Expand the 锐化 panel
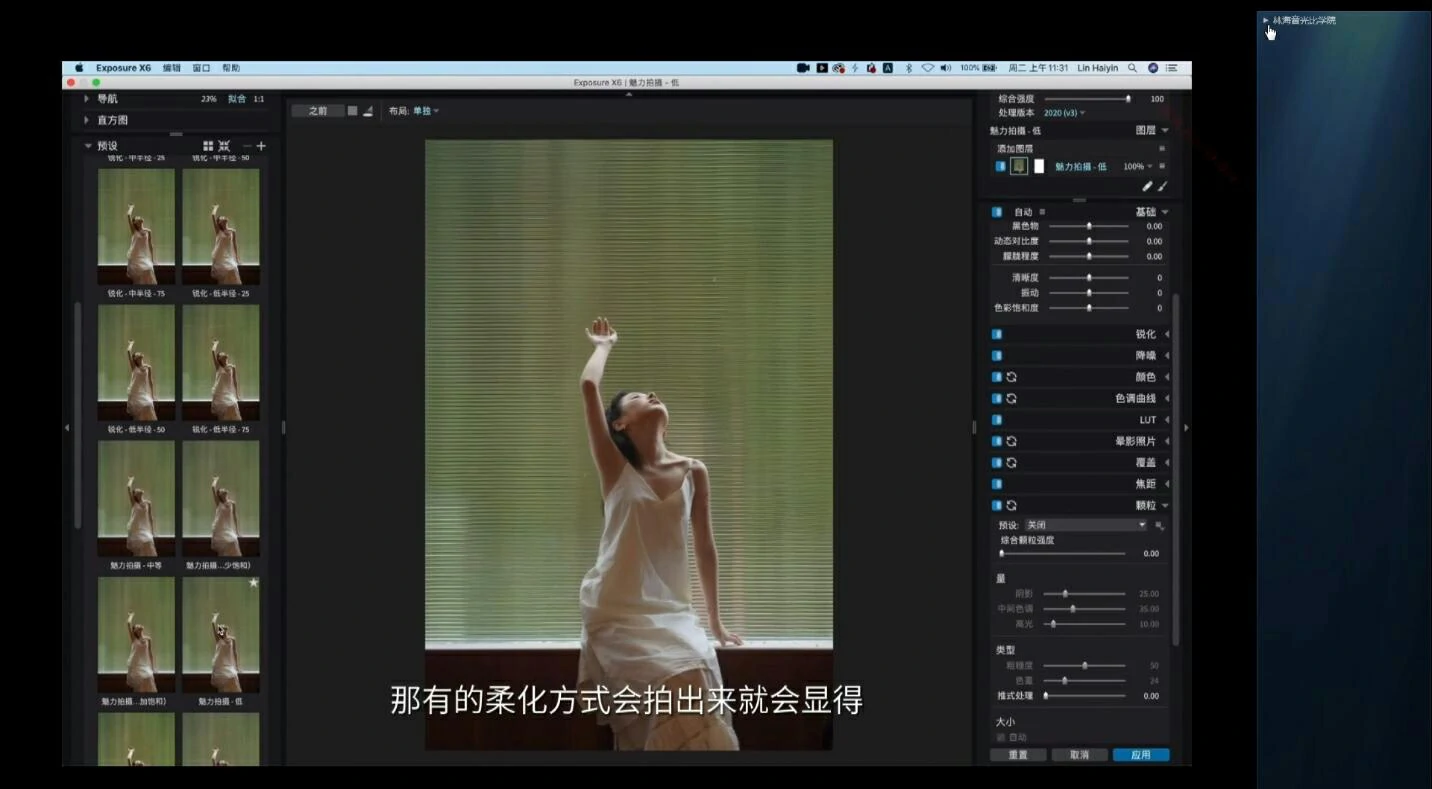Viewport: 1432px width, 789px height. 1166,334
